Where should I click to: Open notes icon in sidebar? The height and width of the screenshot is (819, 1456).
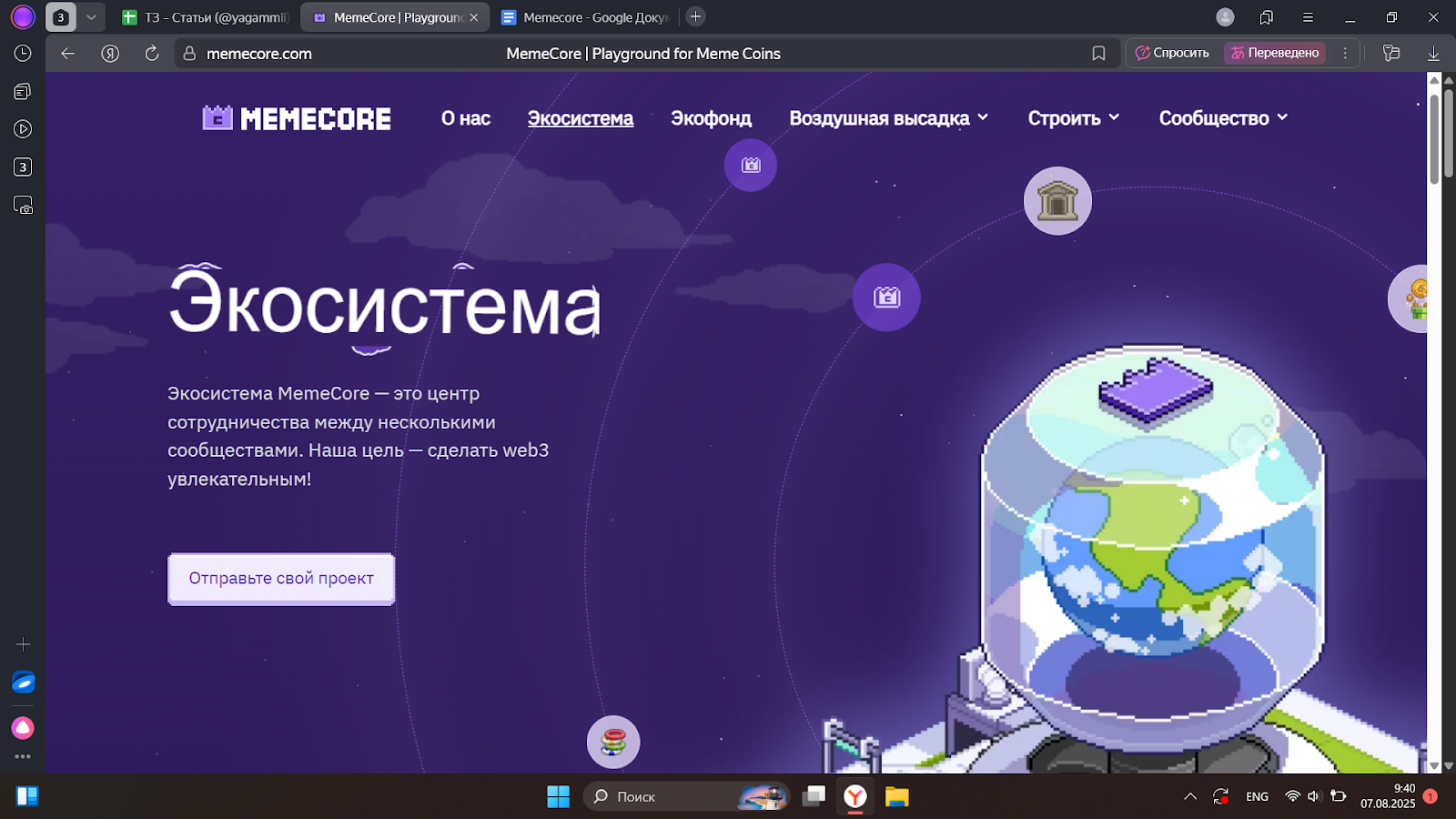coord(23,91)
